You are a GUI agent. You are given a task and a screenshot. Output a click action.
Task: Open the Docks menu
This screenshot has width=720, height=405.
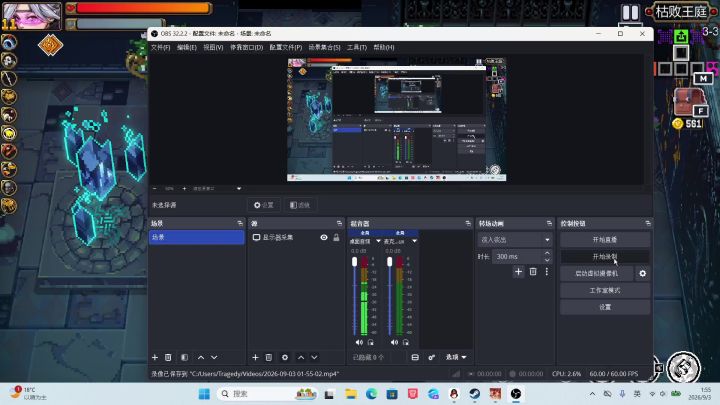point(247,47)
